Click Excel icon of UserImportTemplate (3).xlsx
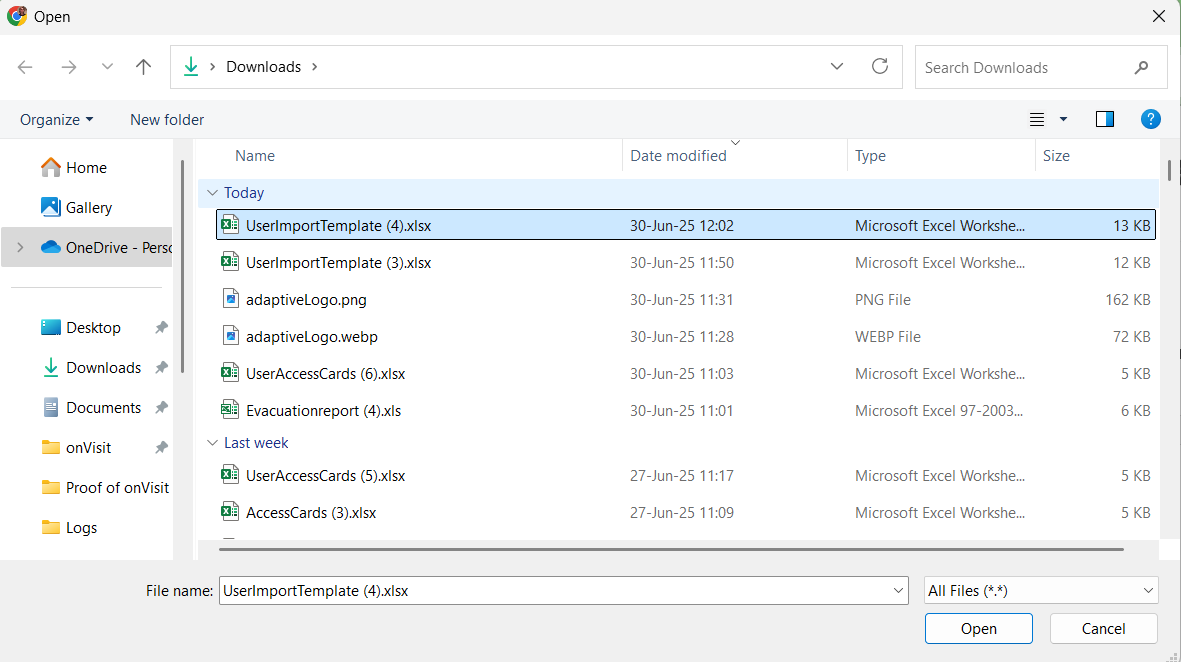 [230, 261]
